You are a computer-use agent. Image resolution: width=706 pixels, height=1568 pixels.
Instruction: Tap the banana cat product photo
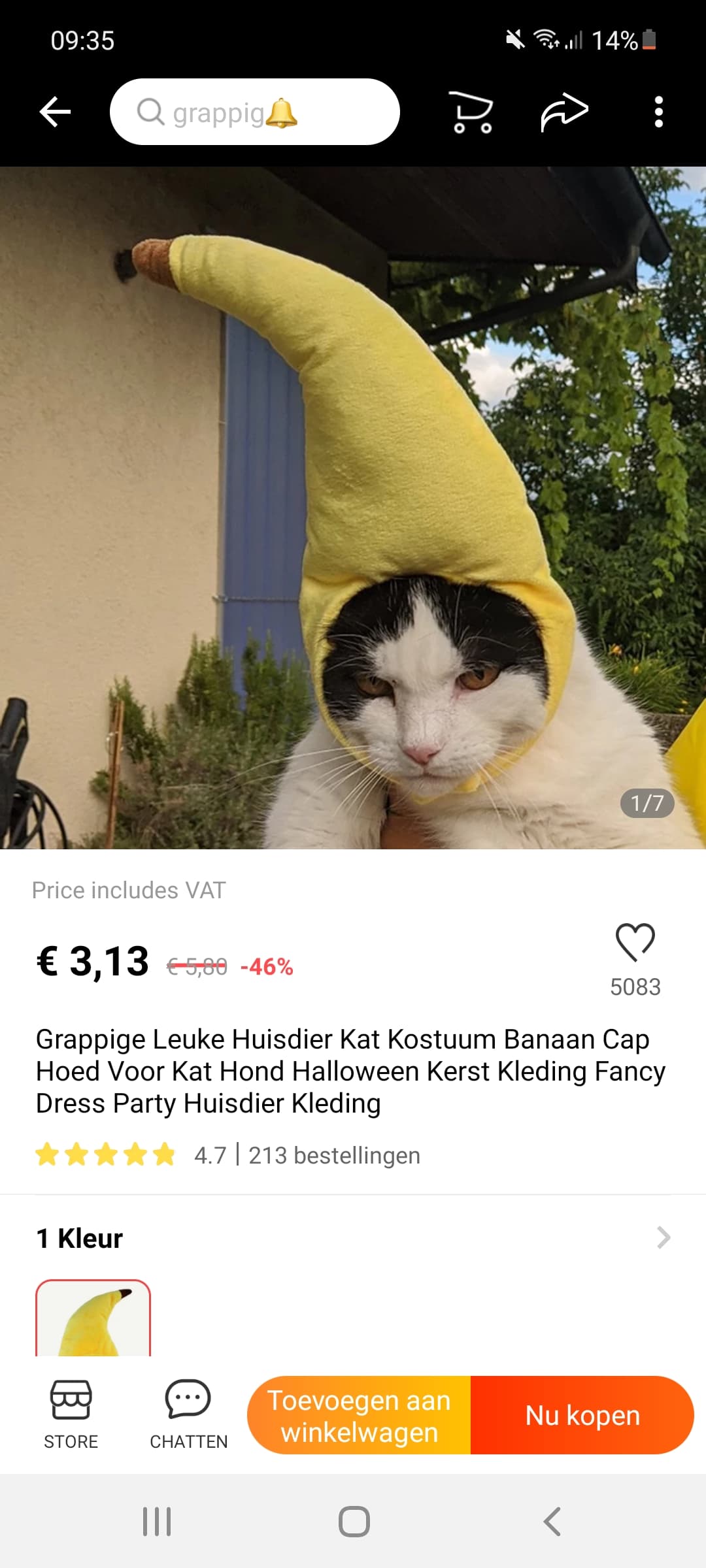(x=353, y=508)
